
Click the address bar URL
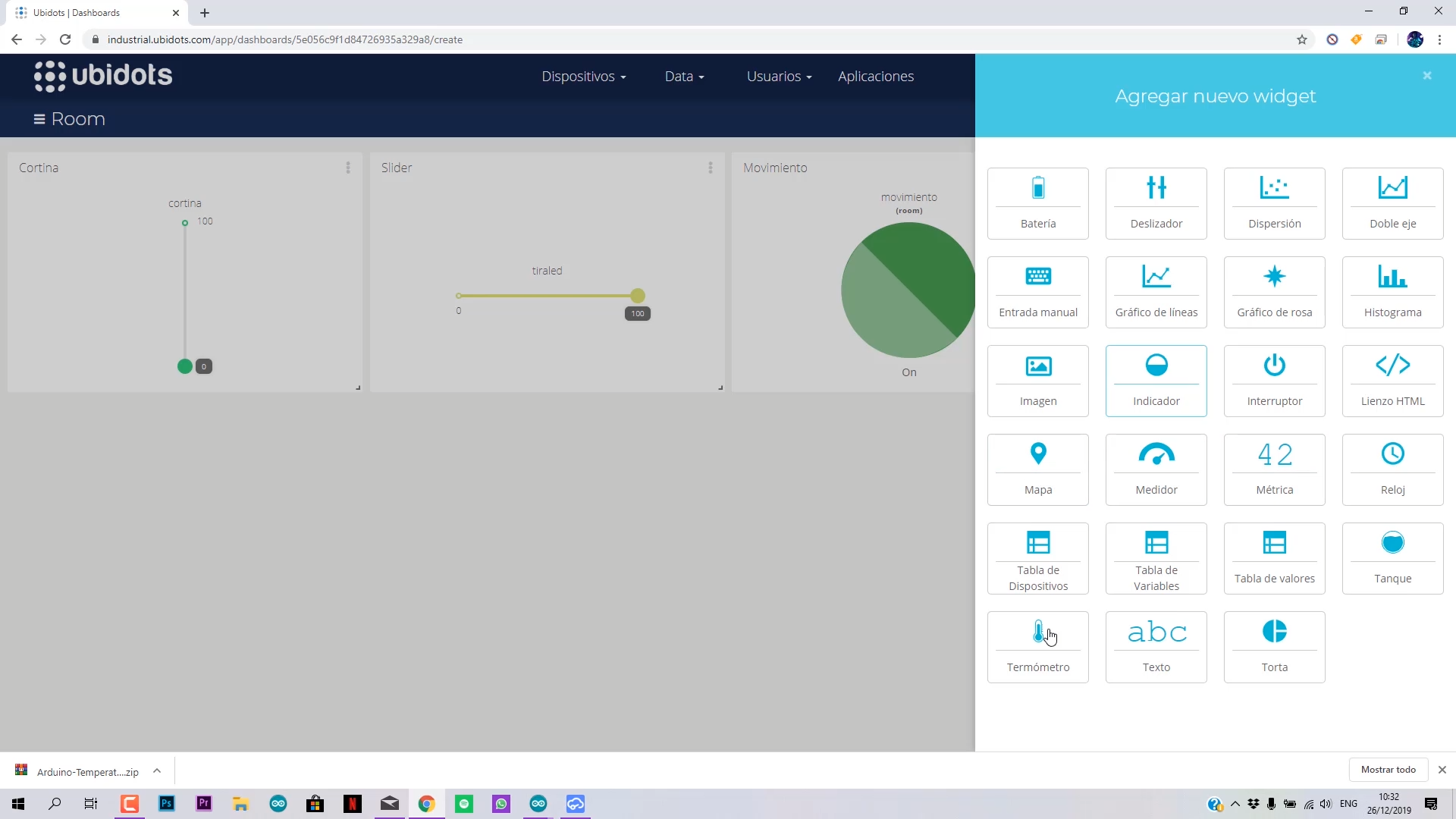point(284,39)
